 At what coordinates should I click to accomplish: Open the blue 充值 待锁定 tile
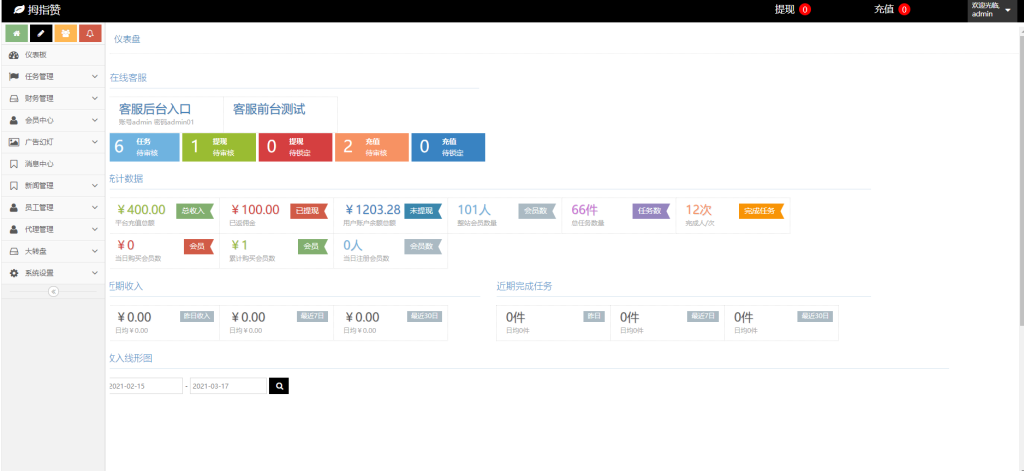pyautogui.click(x=448, y=147)
